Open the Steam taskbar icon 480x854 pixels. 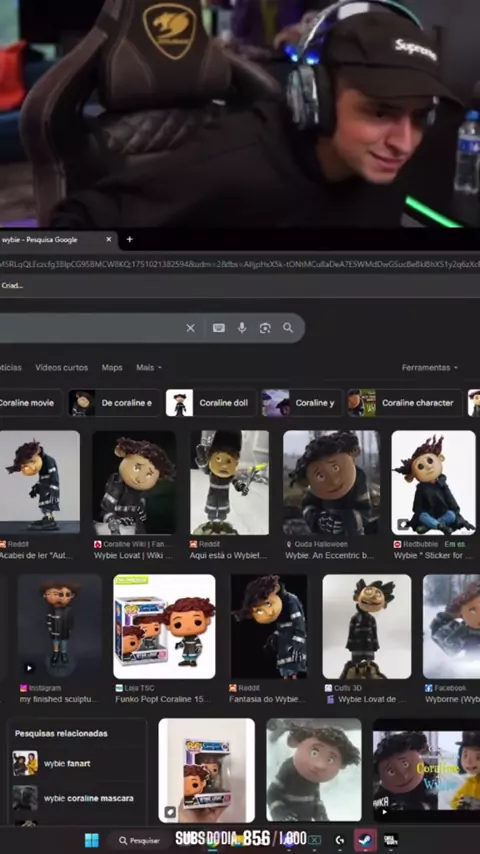[365, 840]
